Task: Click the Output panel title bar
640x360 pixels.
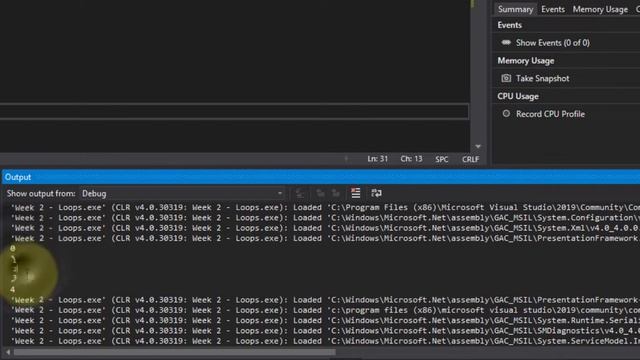Action: (x=321, y=177)
